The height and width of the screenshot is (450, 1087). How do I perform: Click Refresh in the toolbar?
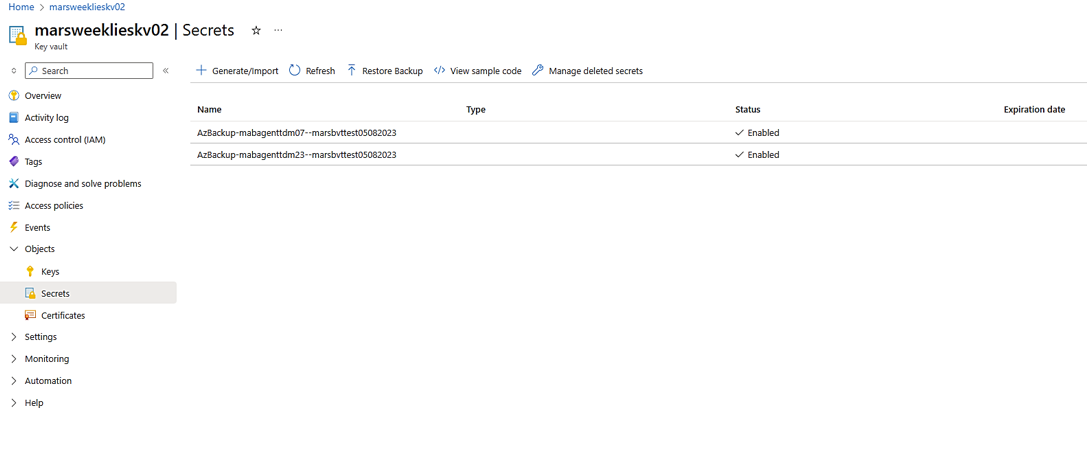312,71
